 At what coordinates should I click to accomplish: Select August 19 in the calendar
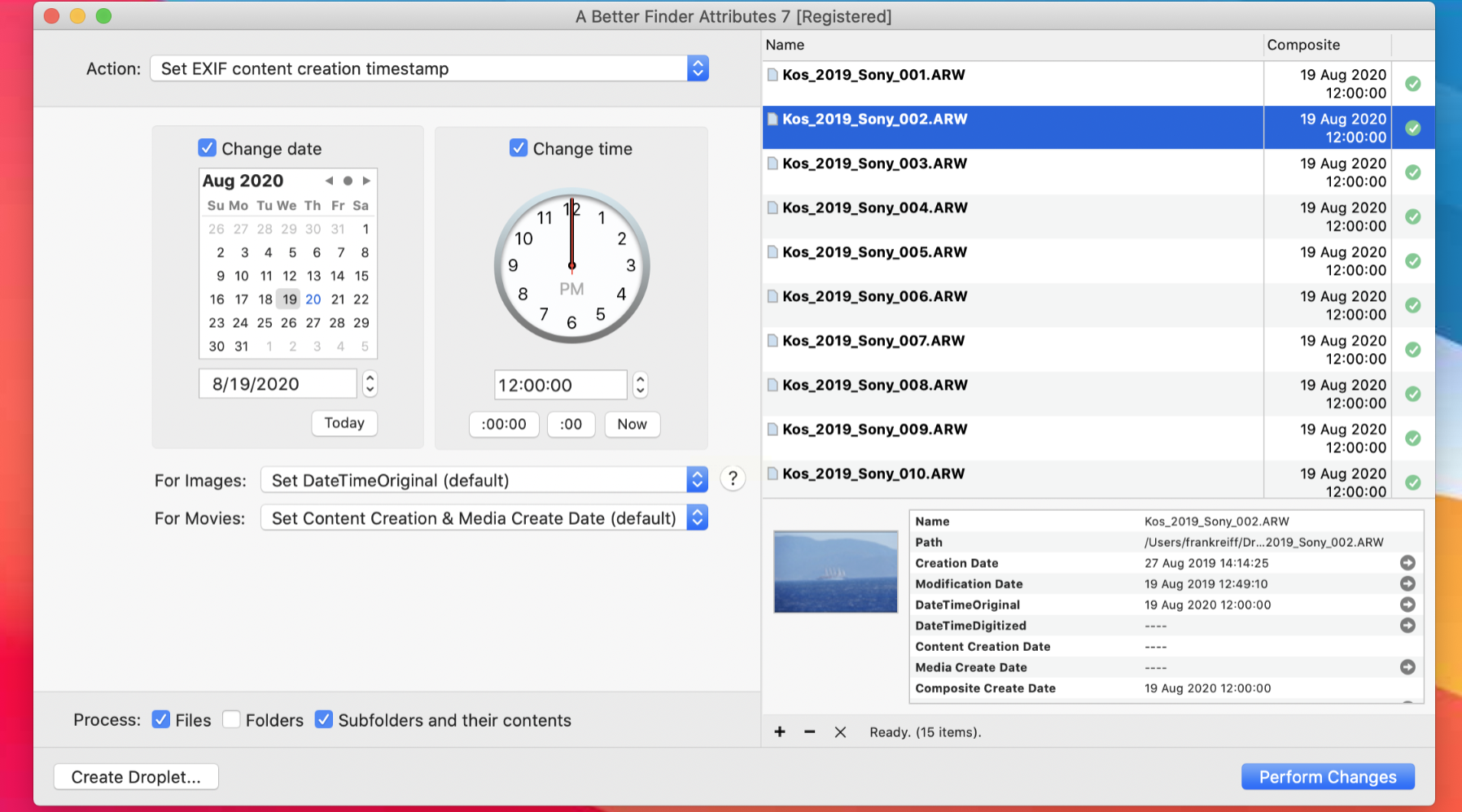(x=289, y=299)
